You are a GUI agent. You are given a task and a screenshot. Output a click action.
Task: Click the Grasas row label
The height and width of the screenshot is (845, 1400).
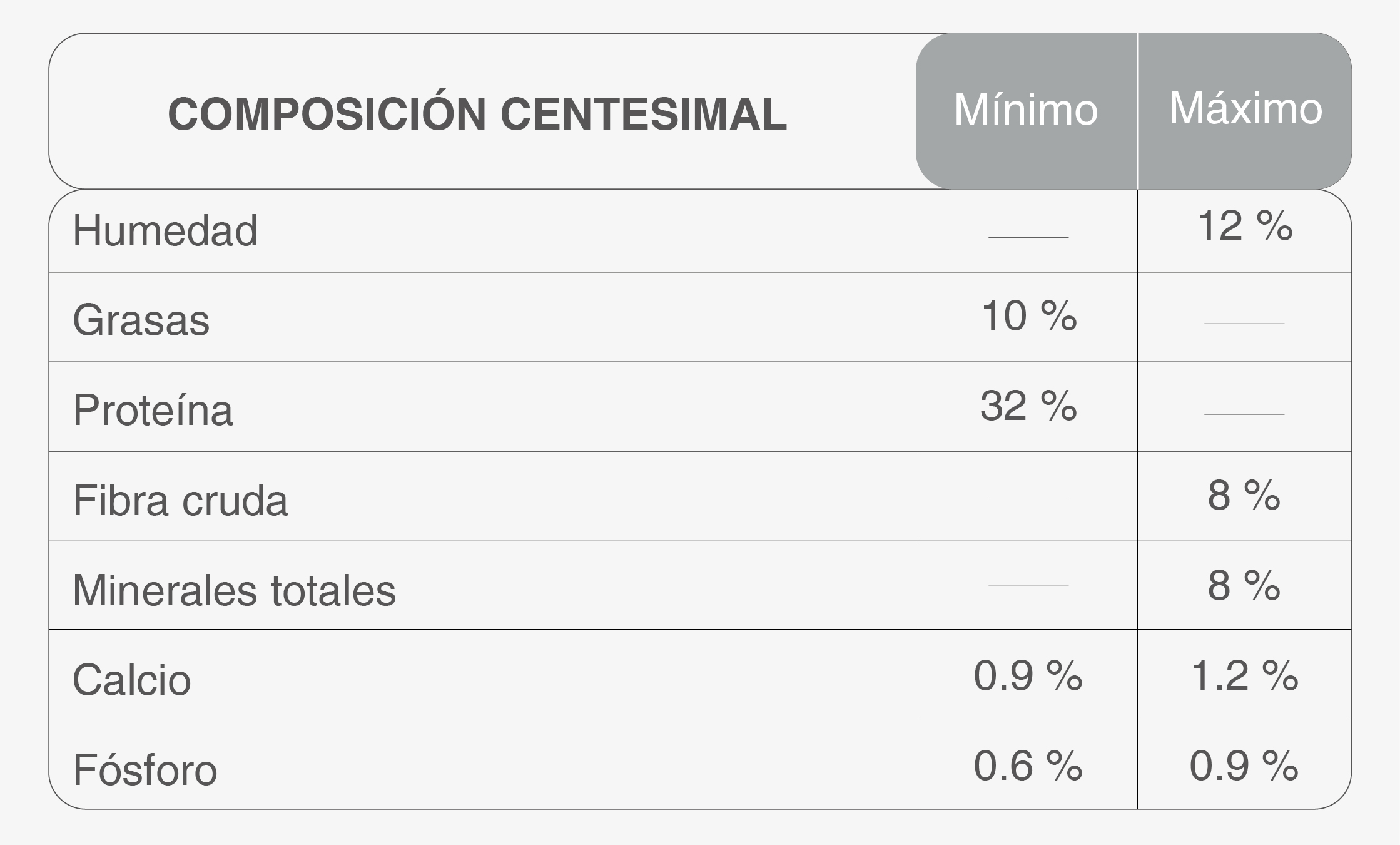tap(141, 320)
